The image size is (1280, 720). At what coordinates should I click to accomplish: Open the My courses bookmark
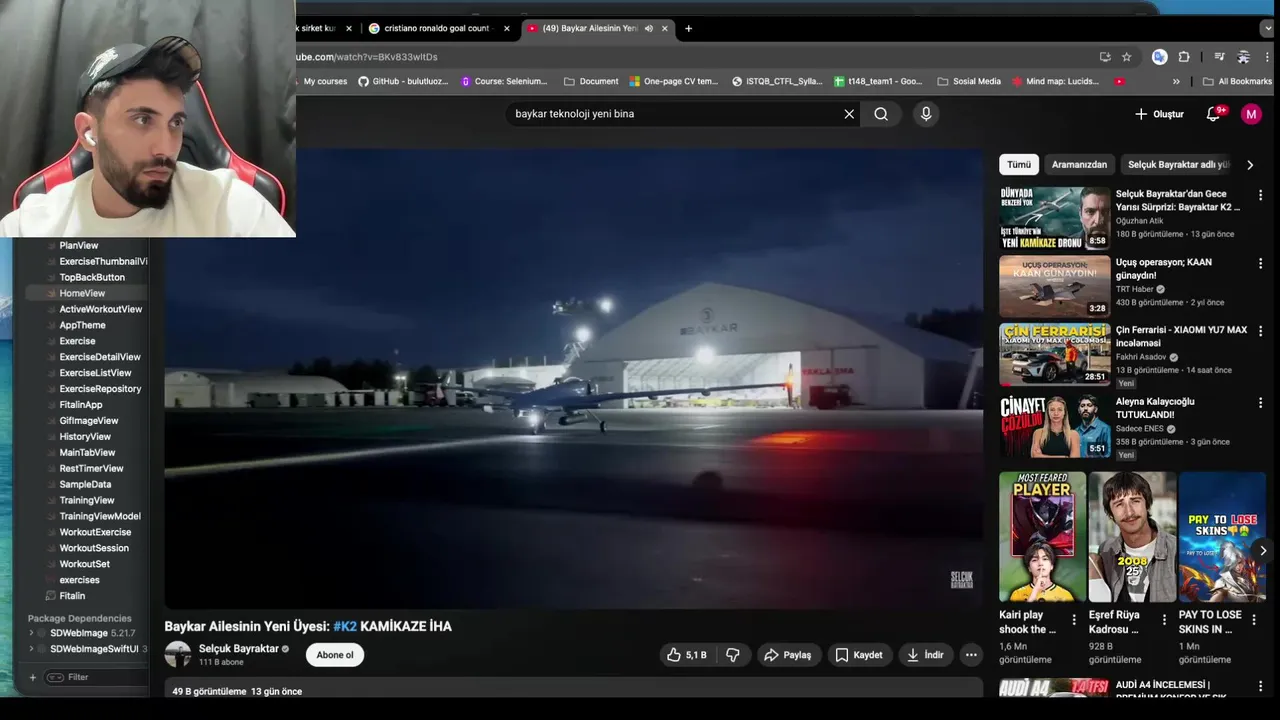tap(325, 81)
